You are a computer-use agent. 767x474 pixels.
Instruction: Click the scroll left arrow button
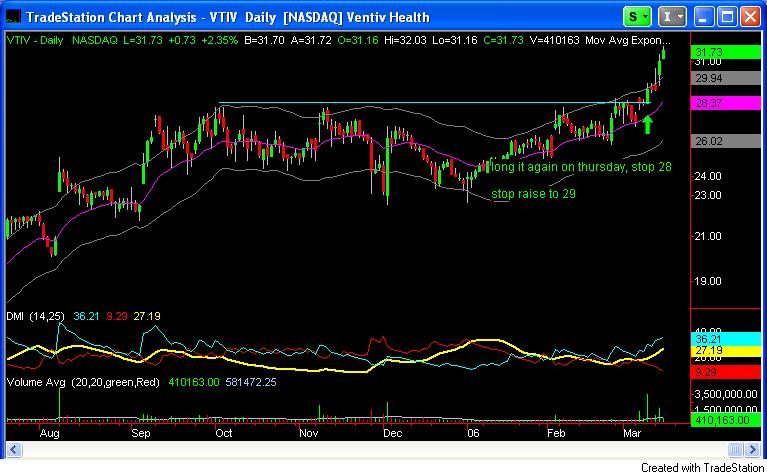point(14,449)
